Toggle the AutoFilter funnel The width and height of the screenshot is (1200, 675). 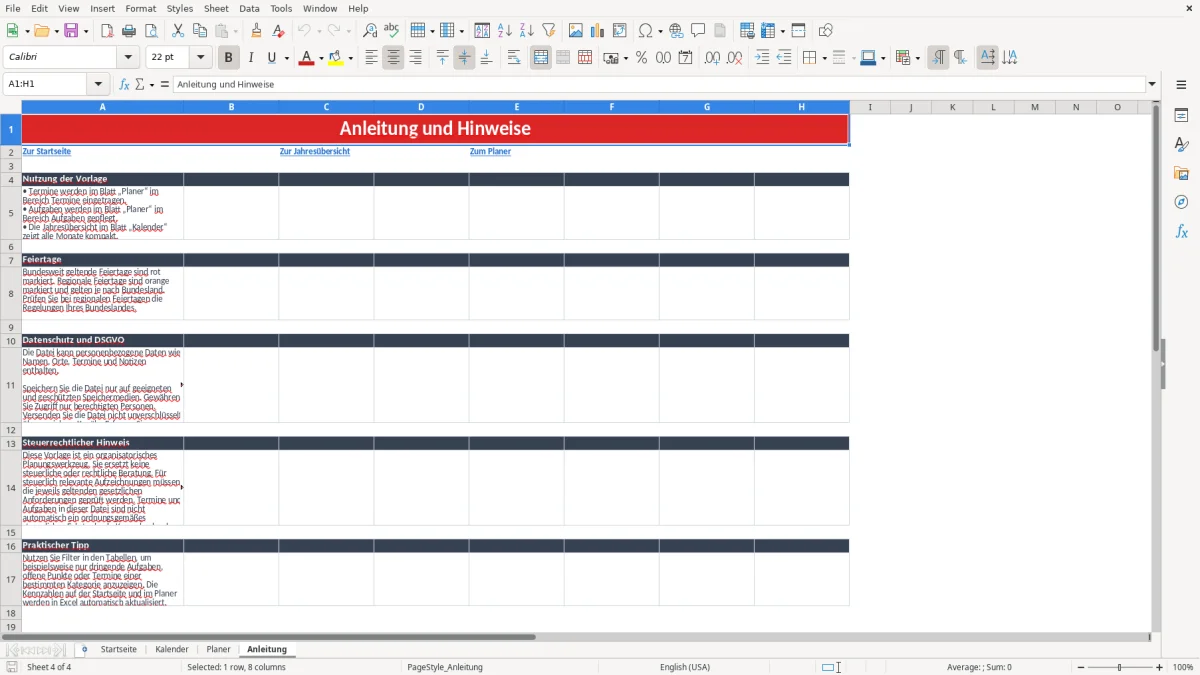pyautogui.click(x=548, y=31)
